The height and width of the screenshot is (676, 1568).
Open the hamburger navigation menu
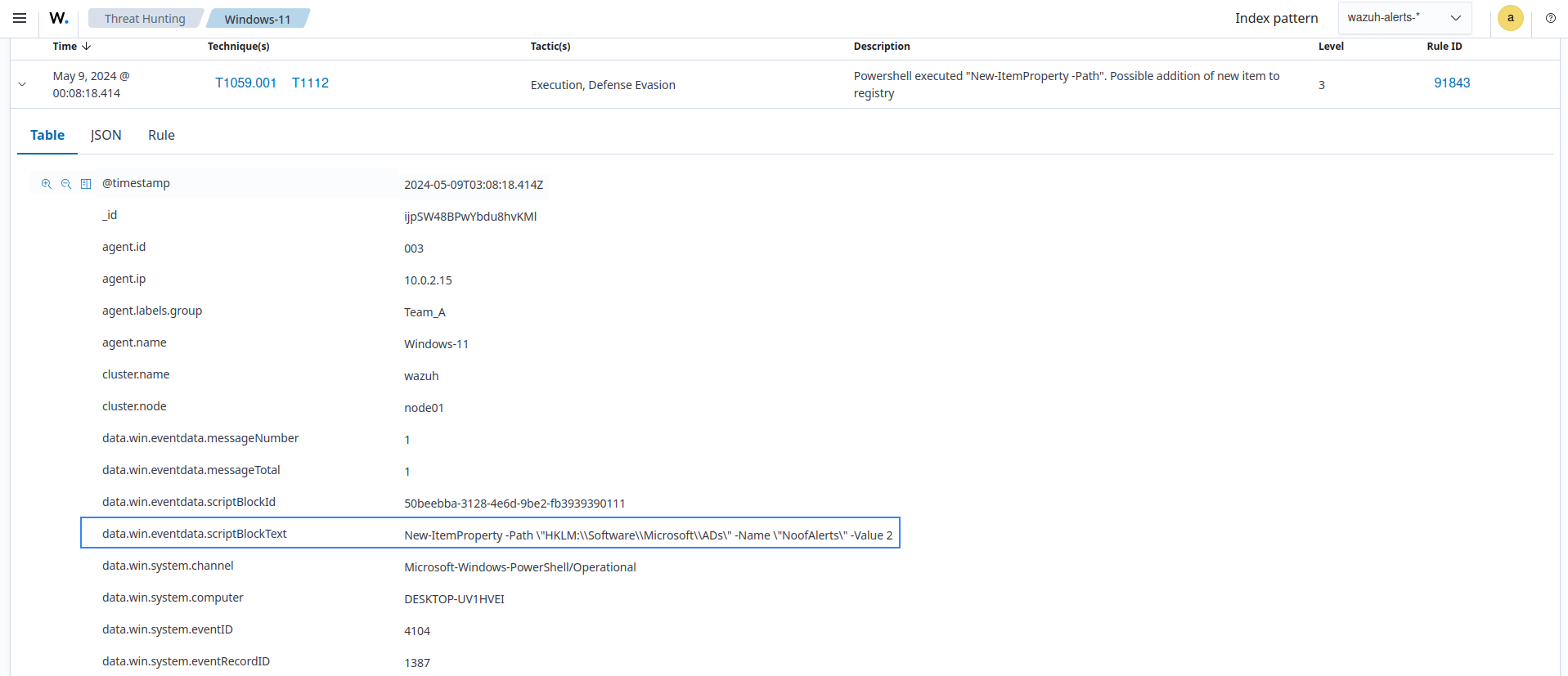pos(20,18)
